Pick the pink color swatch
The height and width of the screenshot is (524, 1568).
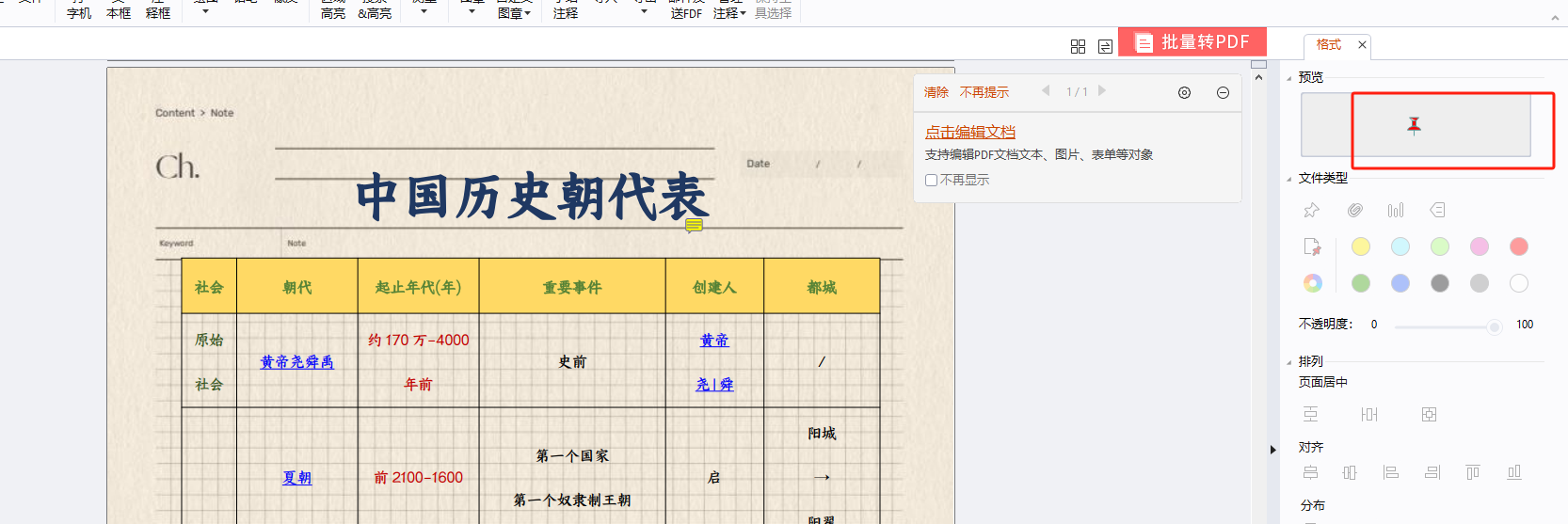(x=1480, y=246)
